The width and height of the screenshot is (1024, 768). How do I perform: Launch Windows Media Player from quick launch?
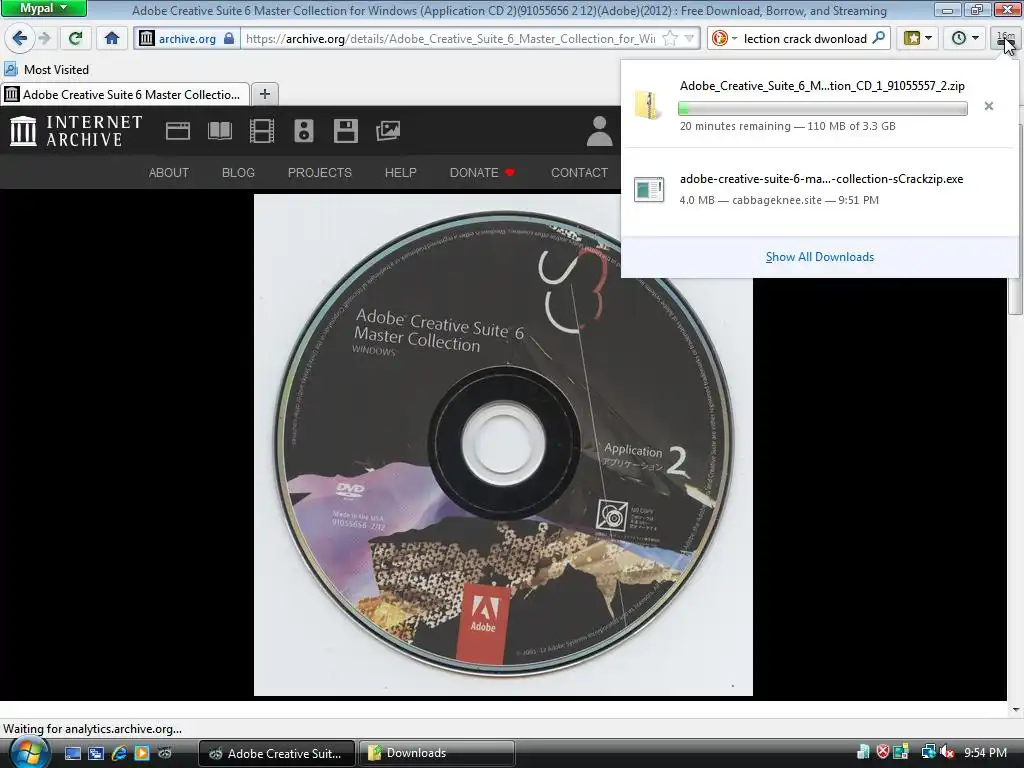(x=142, y=753)
